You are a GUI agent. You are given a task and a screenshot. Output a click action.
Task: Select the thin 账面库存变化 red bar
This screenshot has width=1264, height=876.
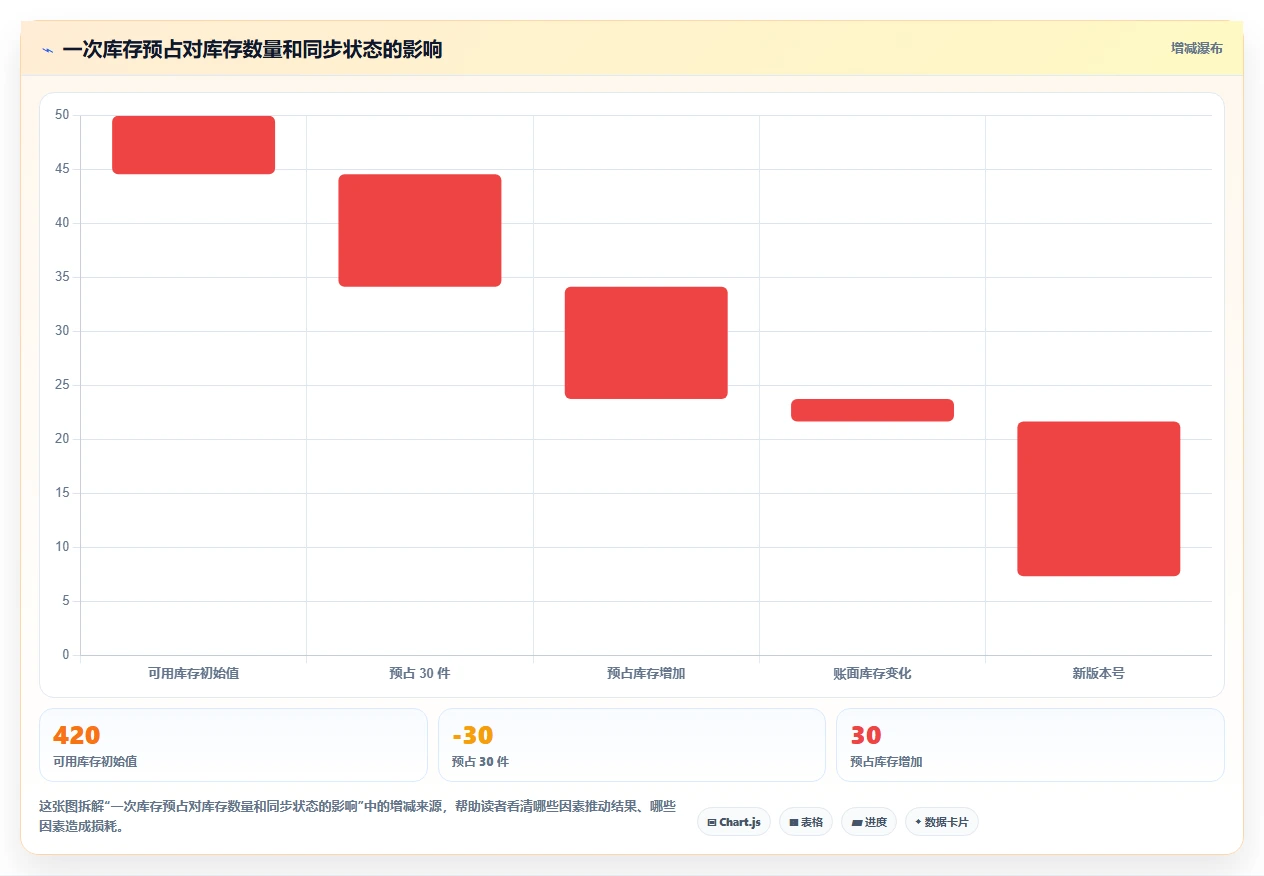pyautogui.click(x=872, y=410)
